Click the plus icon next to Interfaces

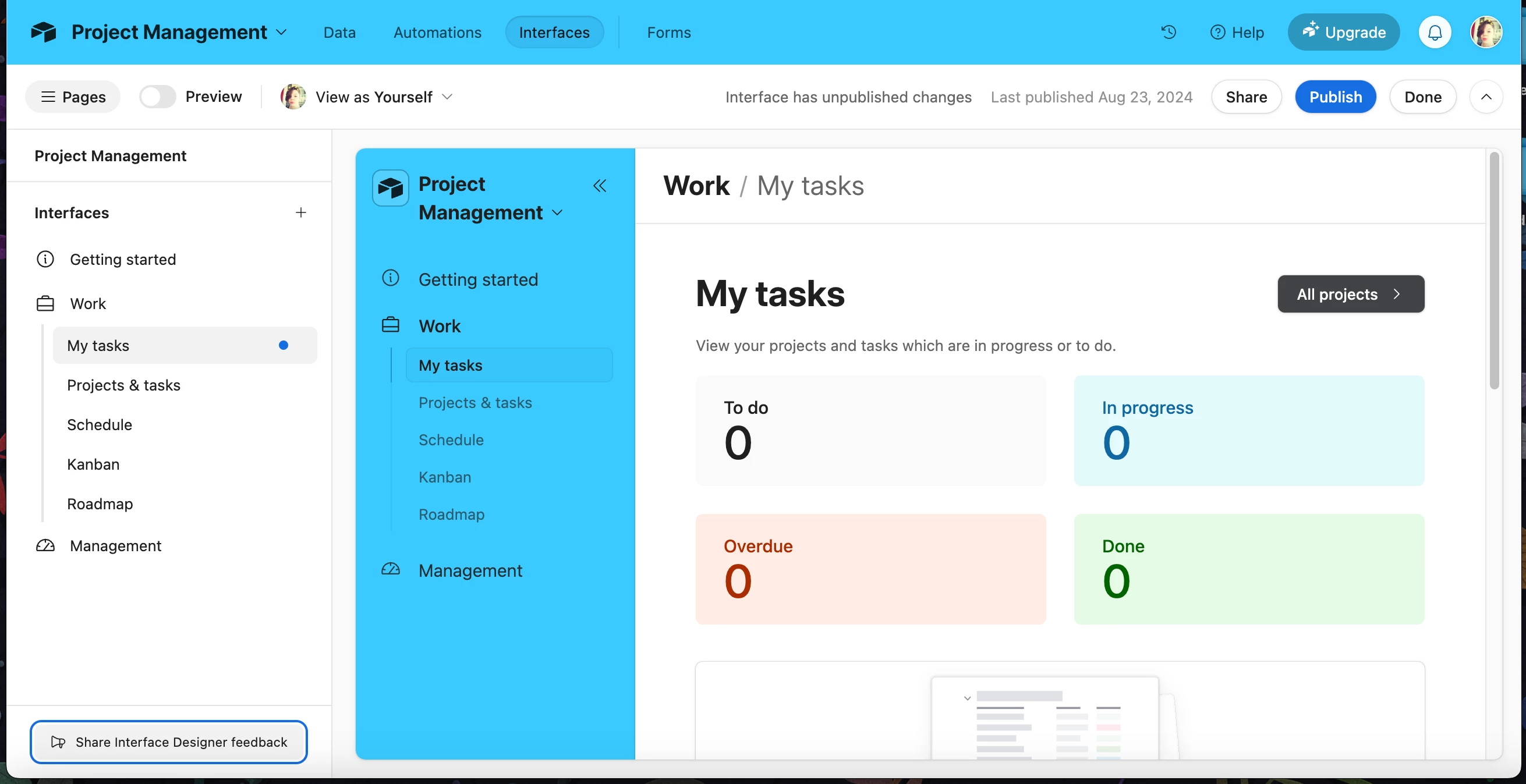pos(301,212)
